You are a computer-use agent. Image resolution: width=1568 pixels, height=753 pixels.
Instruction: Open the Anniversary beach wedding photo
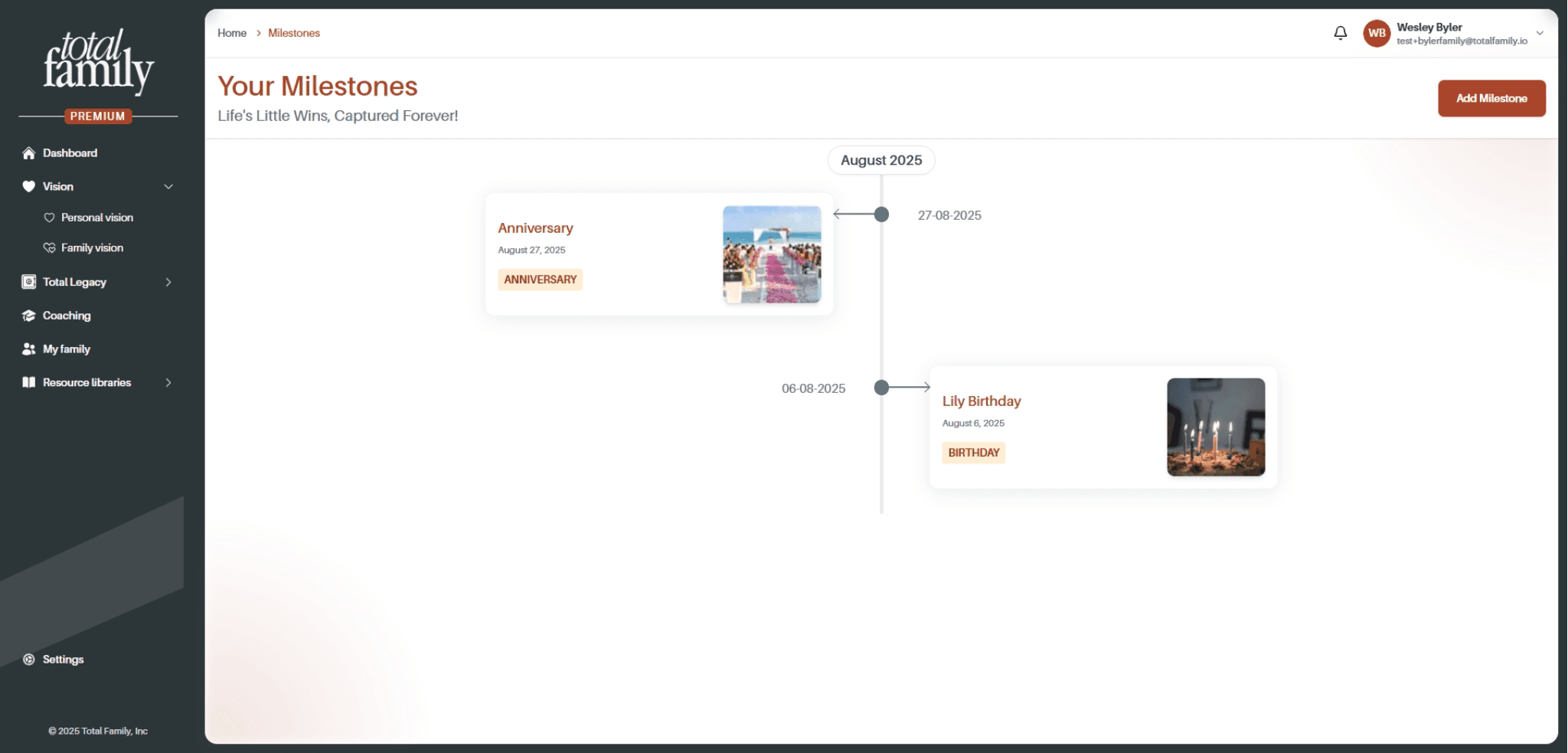pyautogui.click(x=772, y=254)
